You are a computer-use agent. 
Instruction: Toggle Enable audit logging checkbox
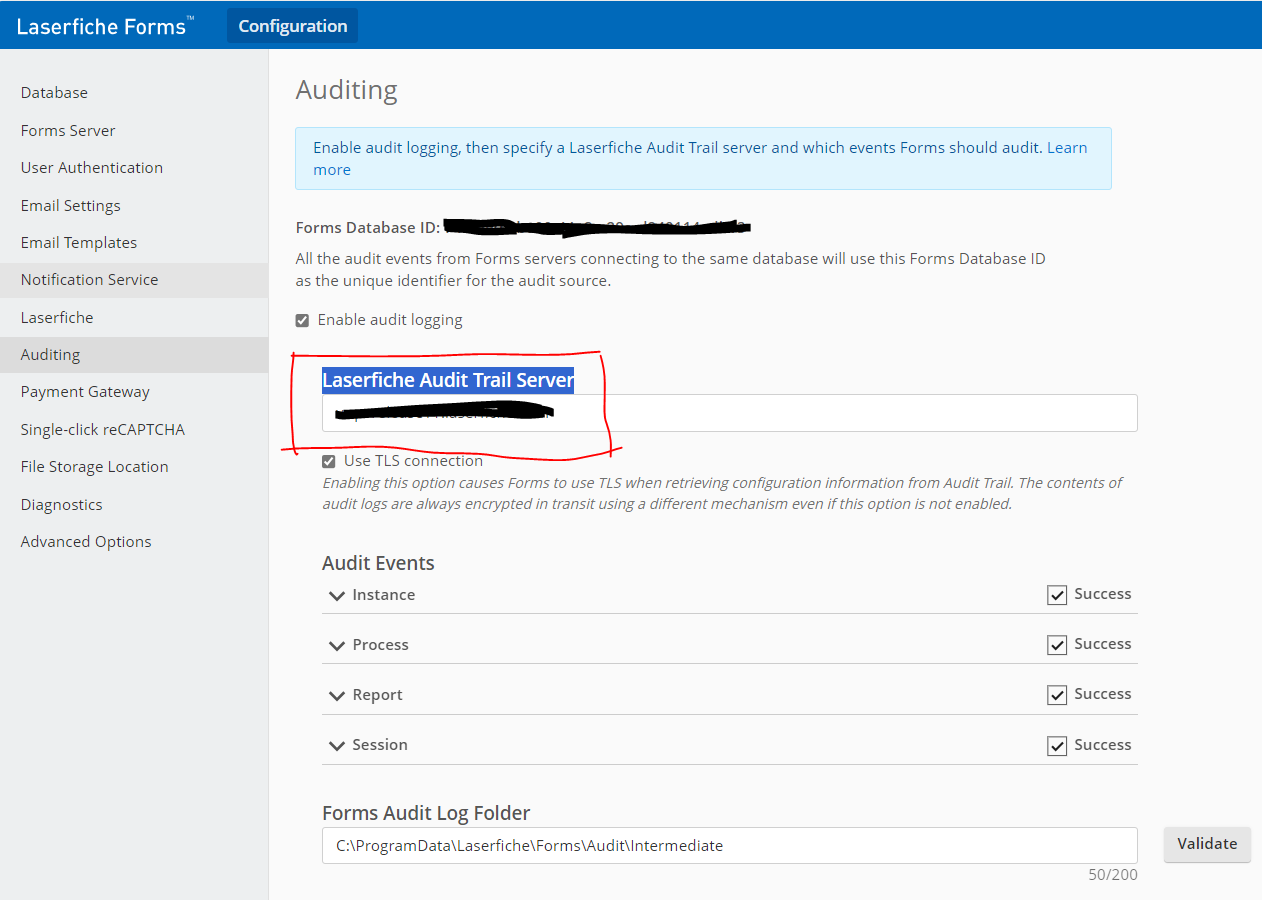pos(302,321)
